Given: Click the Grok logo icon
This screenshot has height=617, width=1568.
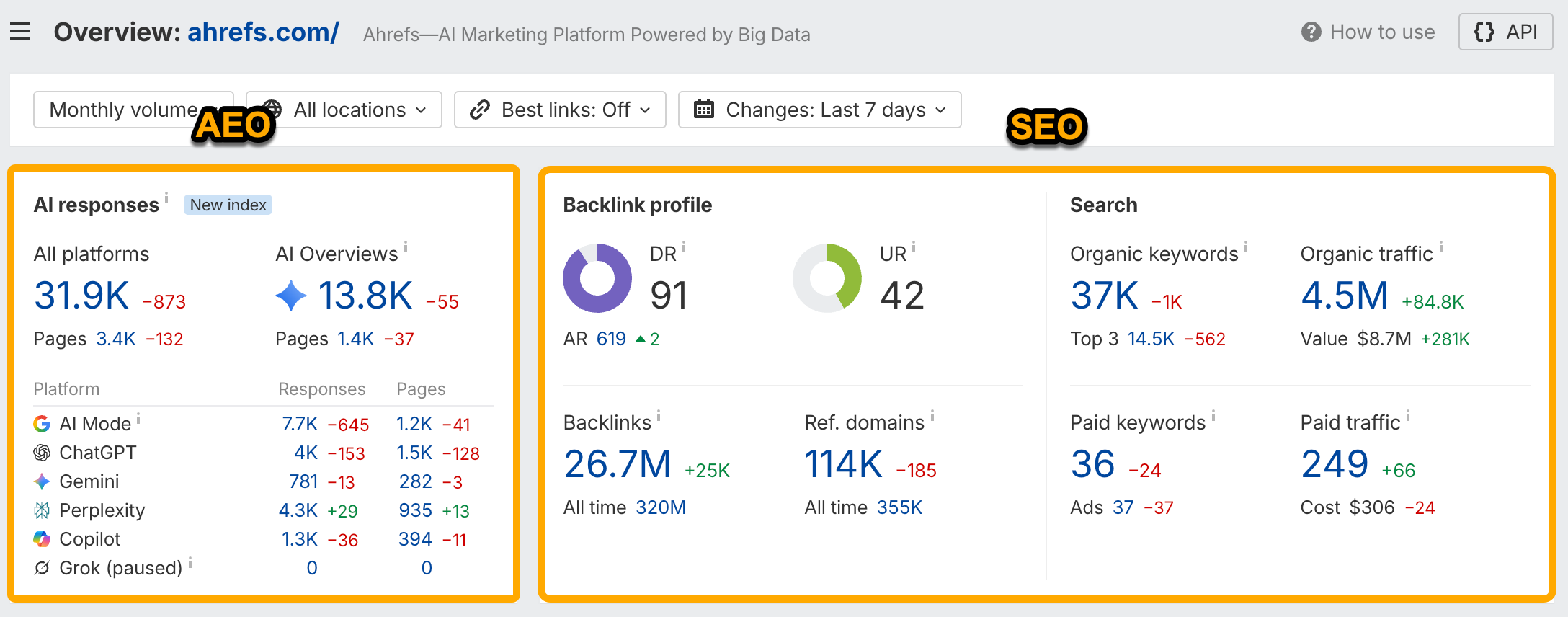Looking at the screenshot, I should 42,568.
